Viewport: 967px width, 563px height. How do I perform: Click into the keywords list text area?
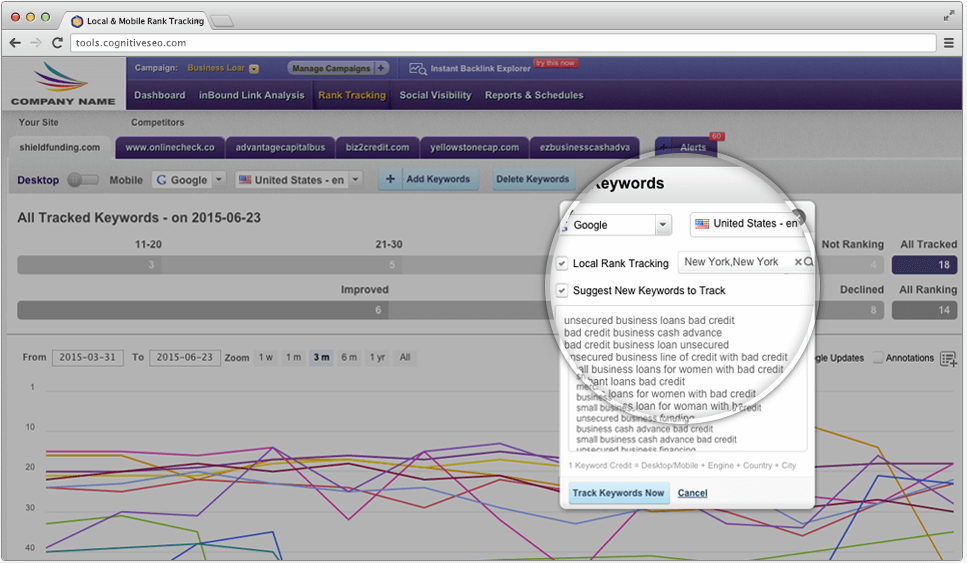686,379
